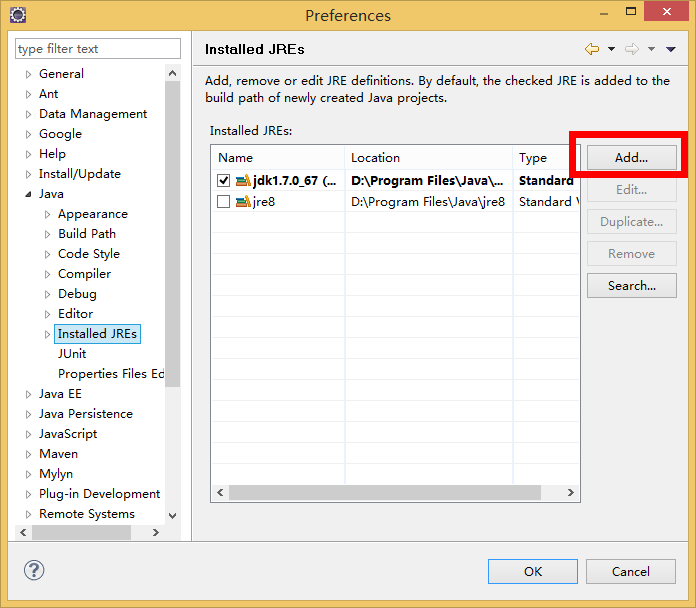This screenshot has height=608, width=696.
Task: Click the jre8 library icon
Action: click(243, 202)
